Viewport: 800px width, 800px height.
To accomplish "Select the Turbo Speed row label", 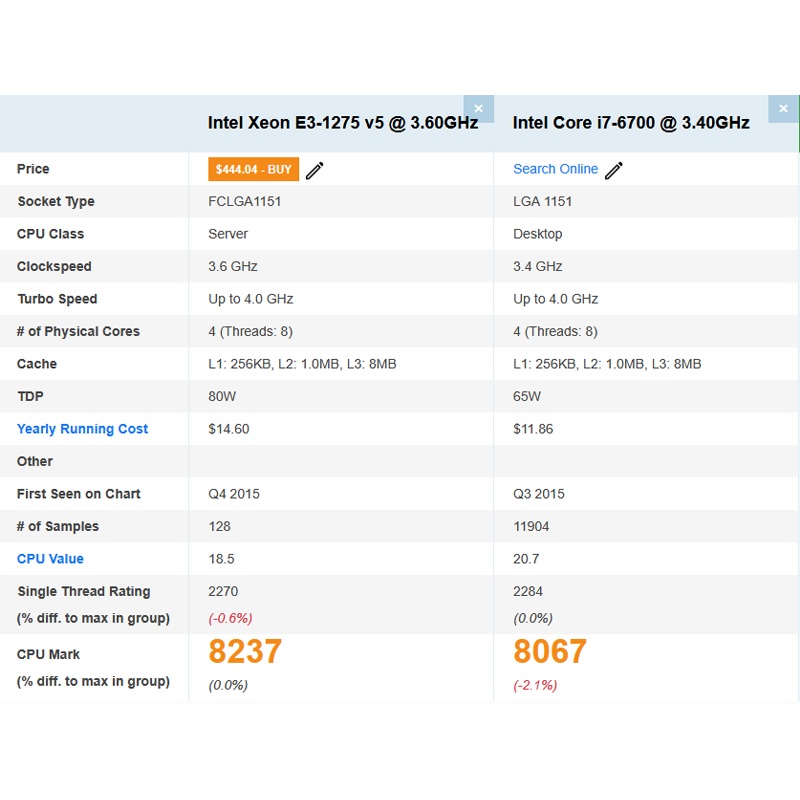I will (x=57, y=299).
